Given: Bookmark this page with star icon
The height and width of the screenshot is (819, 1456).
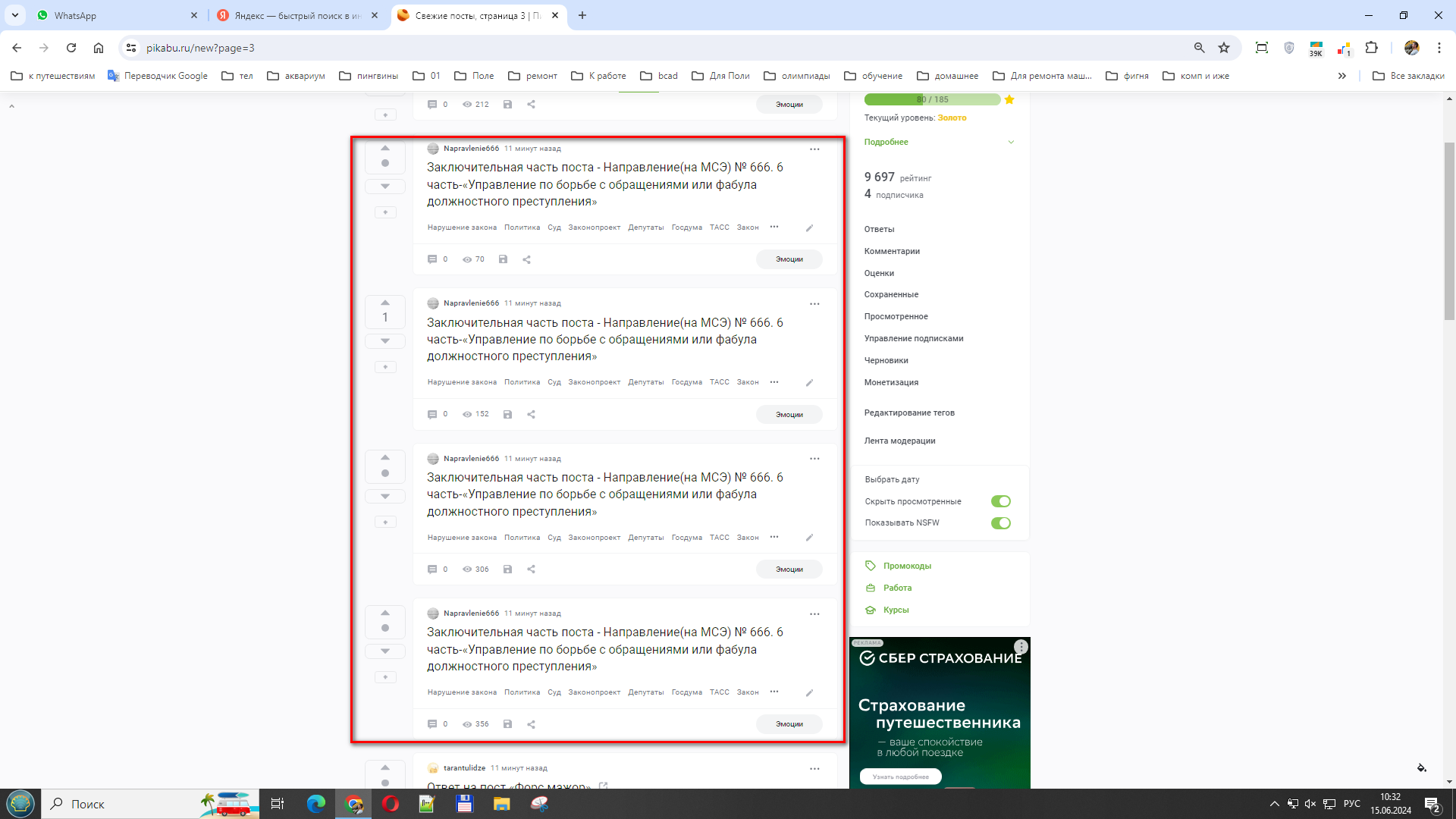Looking at the screenshot, I should 1224,48.
